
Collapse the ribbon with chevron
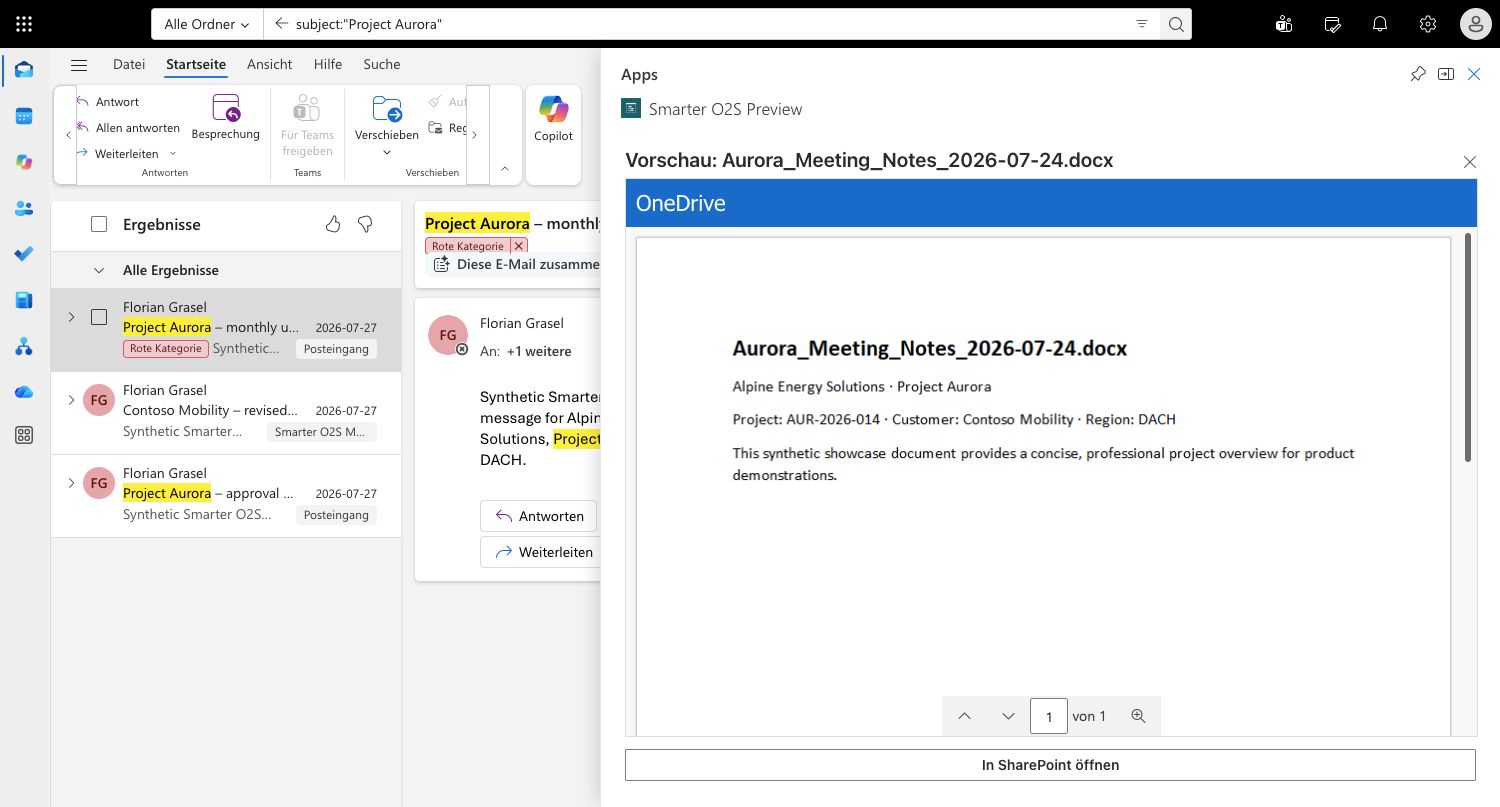(x=505, y=168)
